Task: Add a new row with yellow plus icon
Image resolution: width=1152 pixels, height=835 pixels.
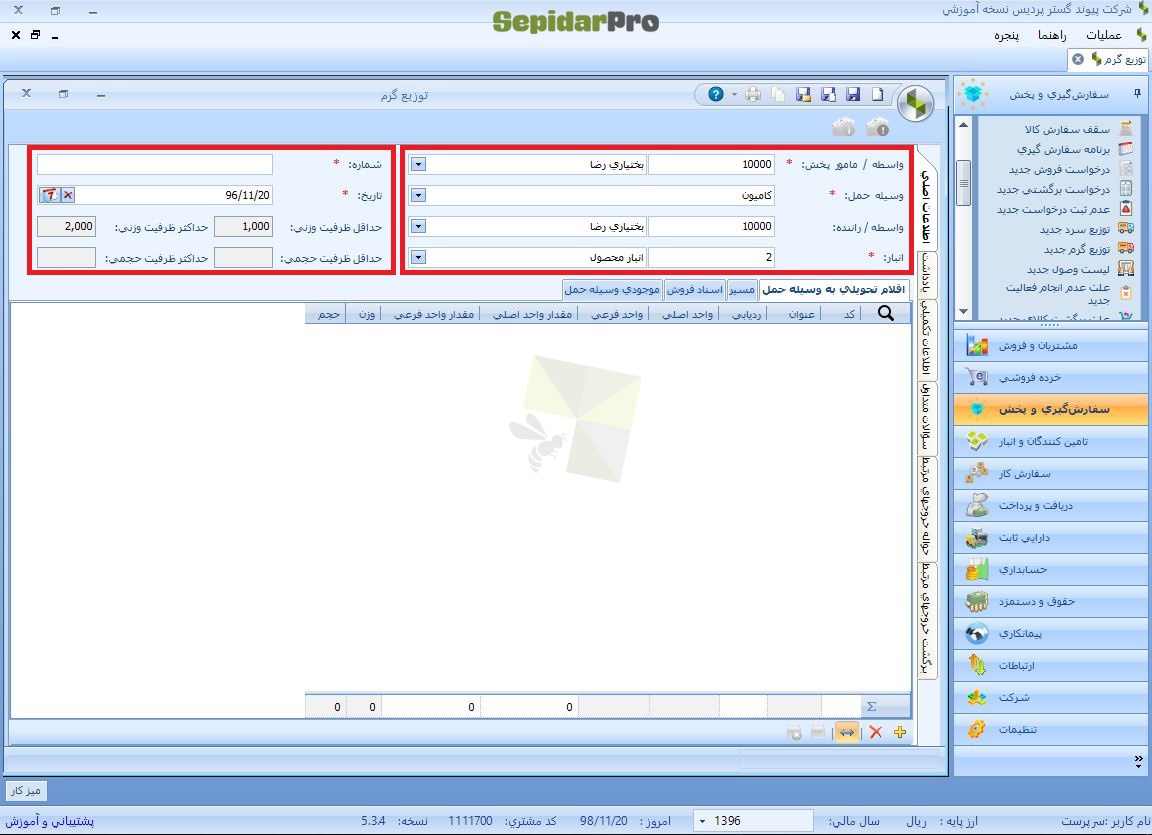Action: 900,732
